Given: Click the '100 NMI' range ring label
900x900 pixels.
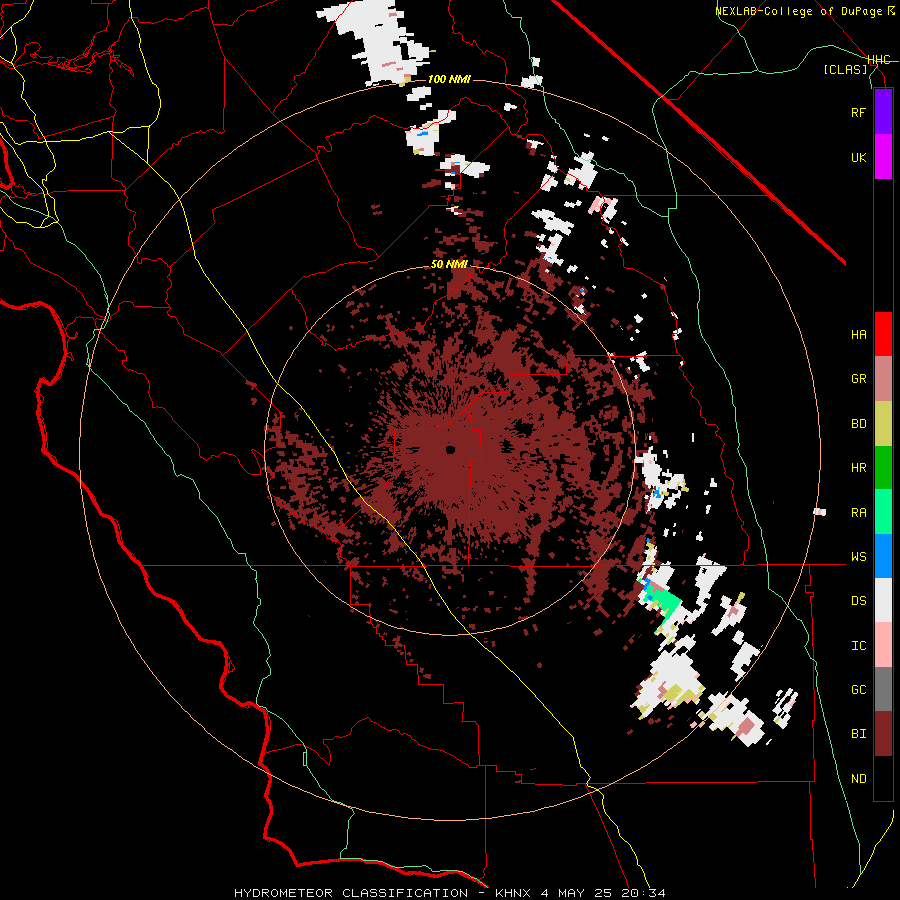Looking at the screenshot, I should 449,79.
